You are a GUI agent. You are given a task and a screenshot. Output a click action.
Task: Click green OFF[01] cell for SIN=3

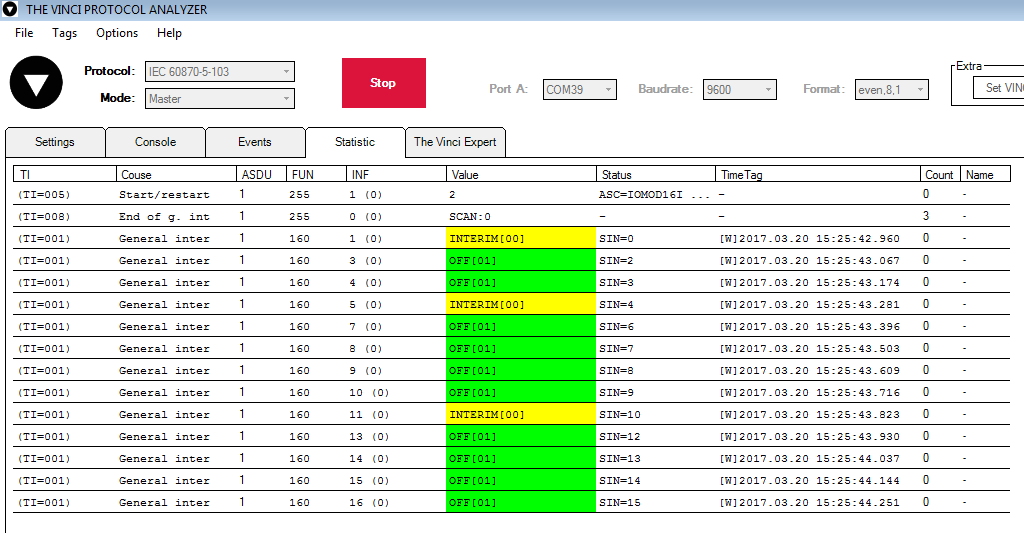pos(521,283)
